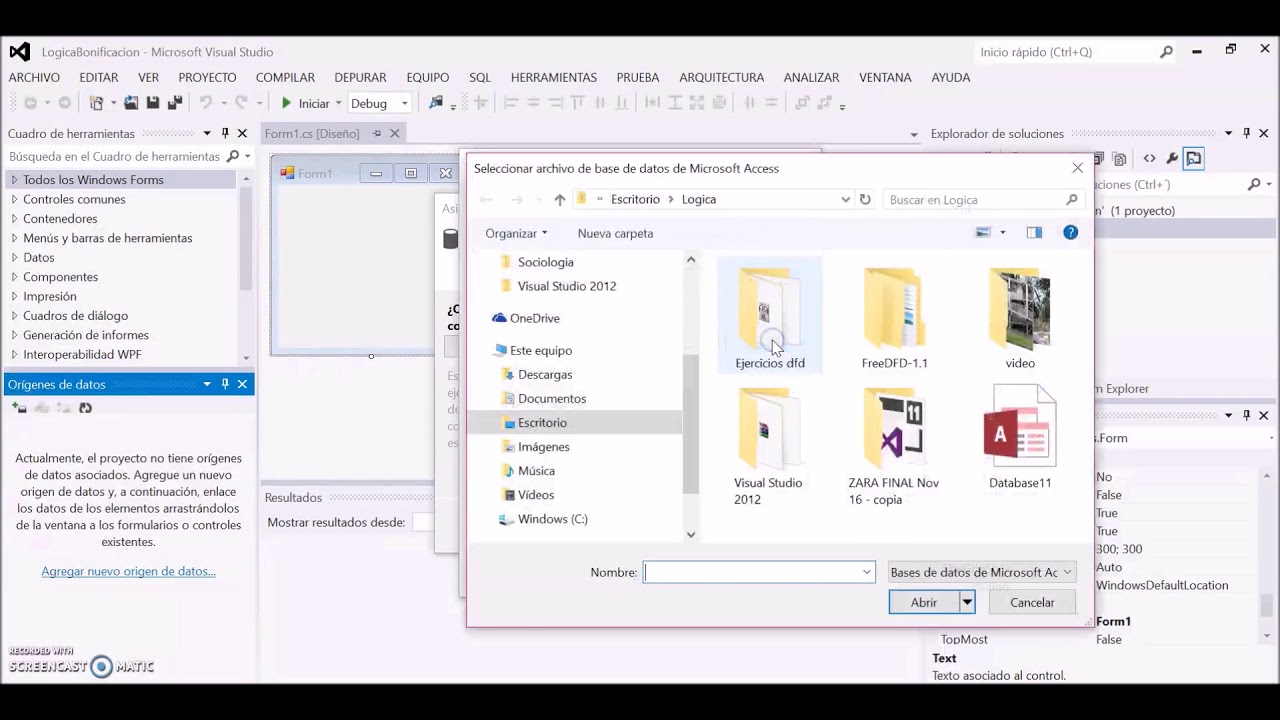Pin the Cuadro de herramientas panel
This screenshot has height=720, width=1280.
[x=225, y=133]
